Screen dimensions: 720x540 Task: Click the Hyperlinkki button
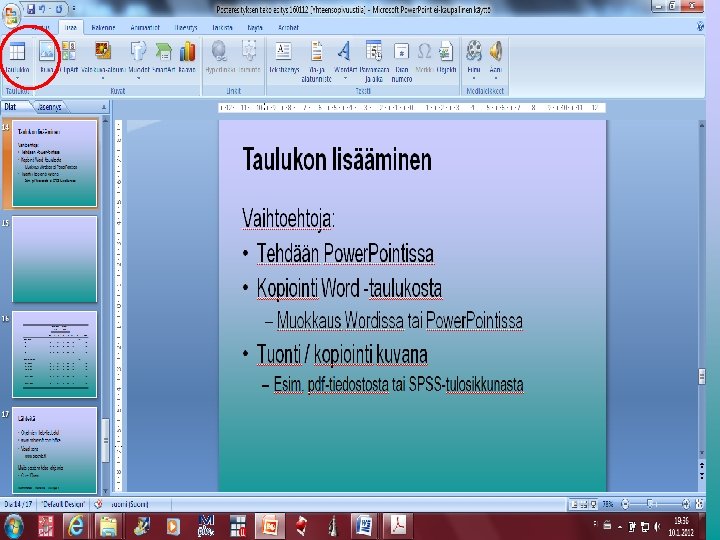(220, 57)
